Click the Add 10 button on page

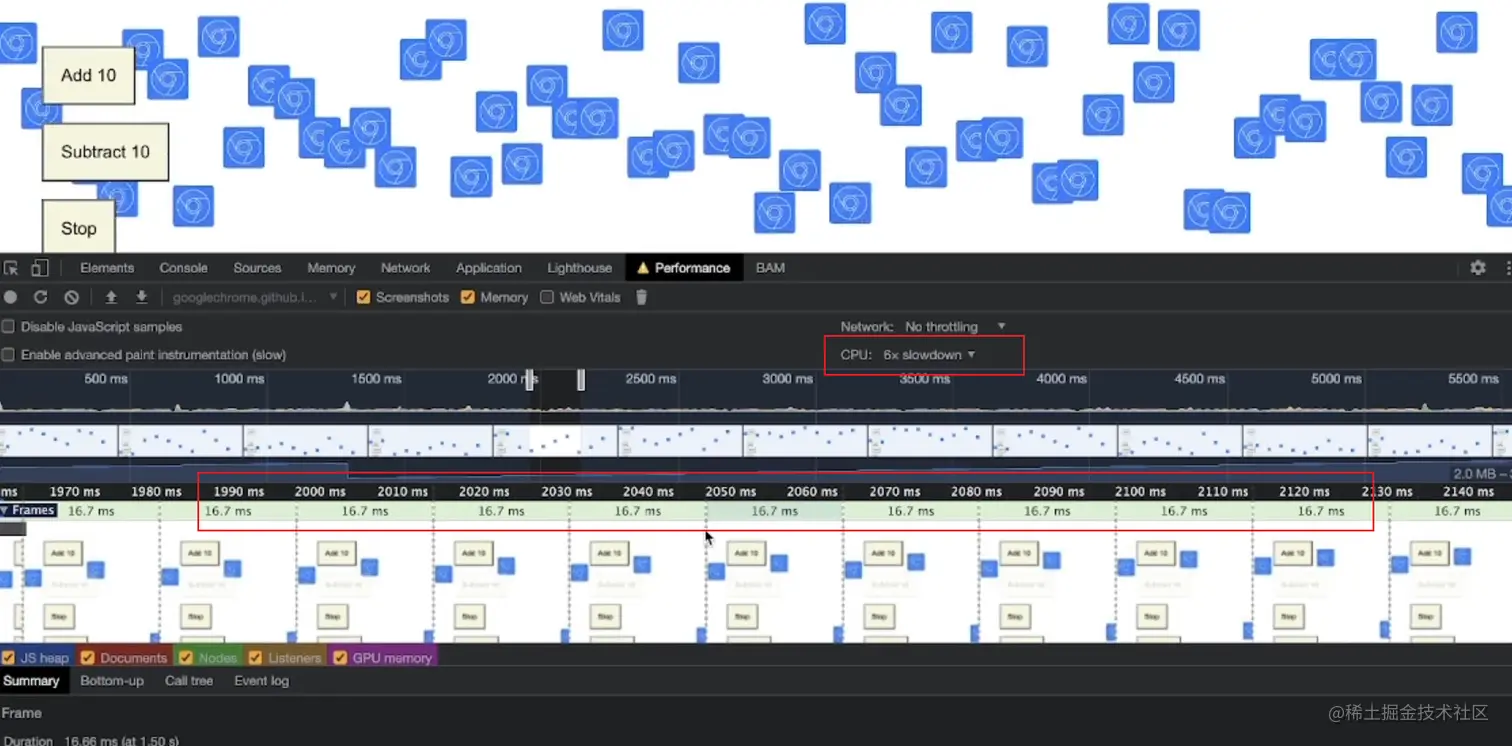coord(88,75)
